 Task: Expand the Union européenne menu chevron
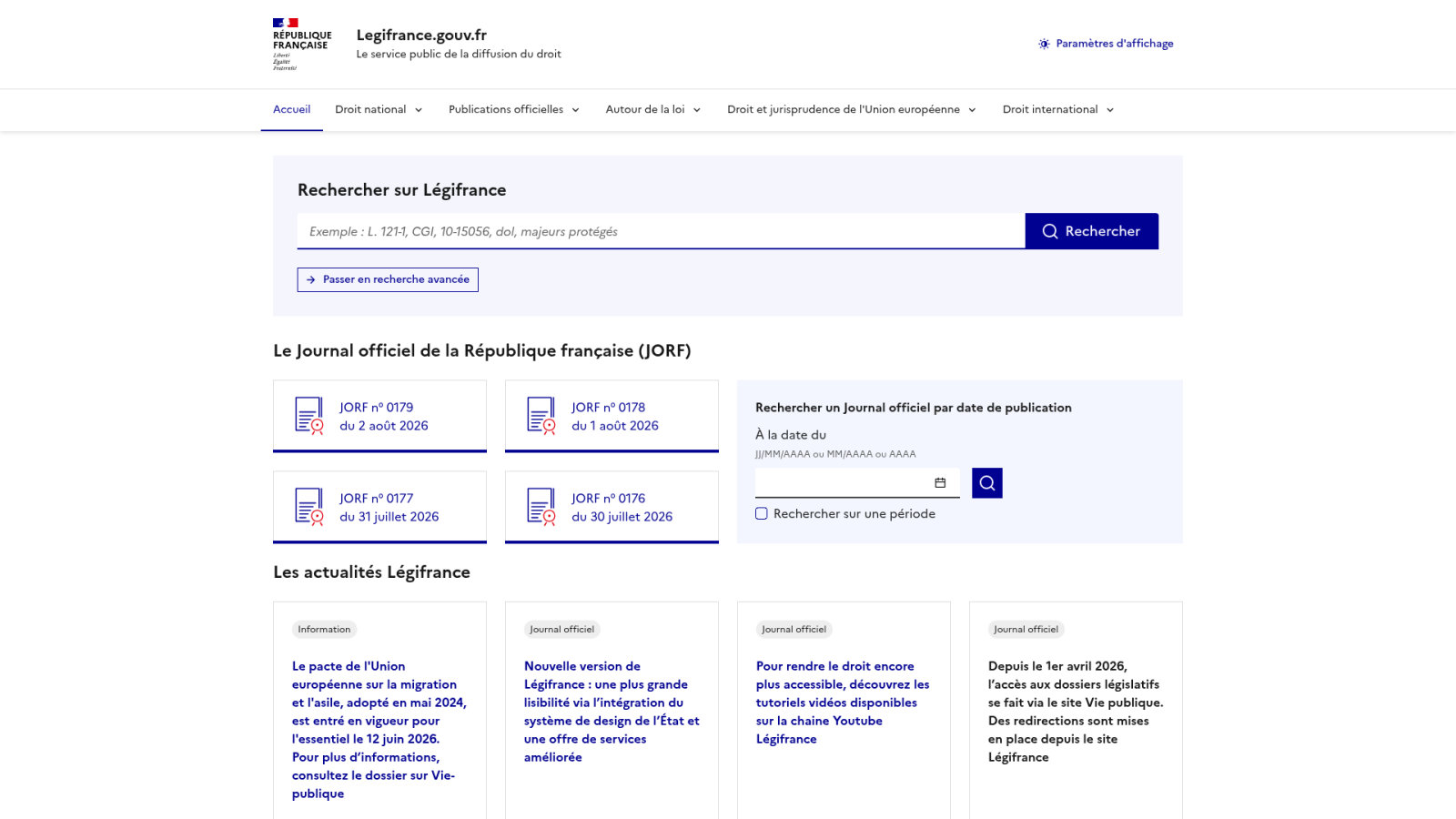coord(972,110)
